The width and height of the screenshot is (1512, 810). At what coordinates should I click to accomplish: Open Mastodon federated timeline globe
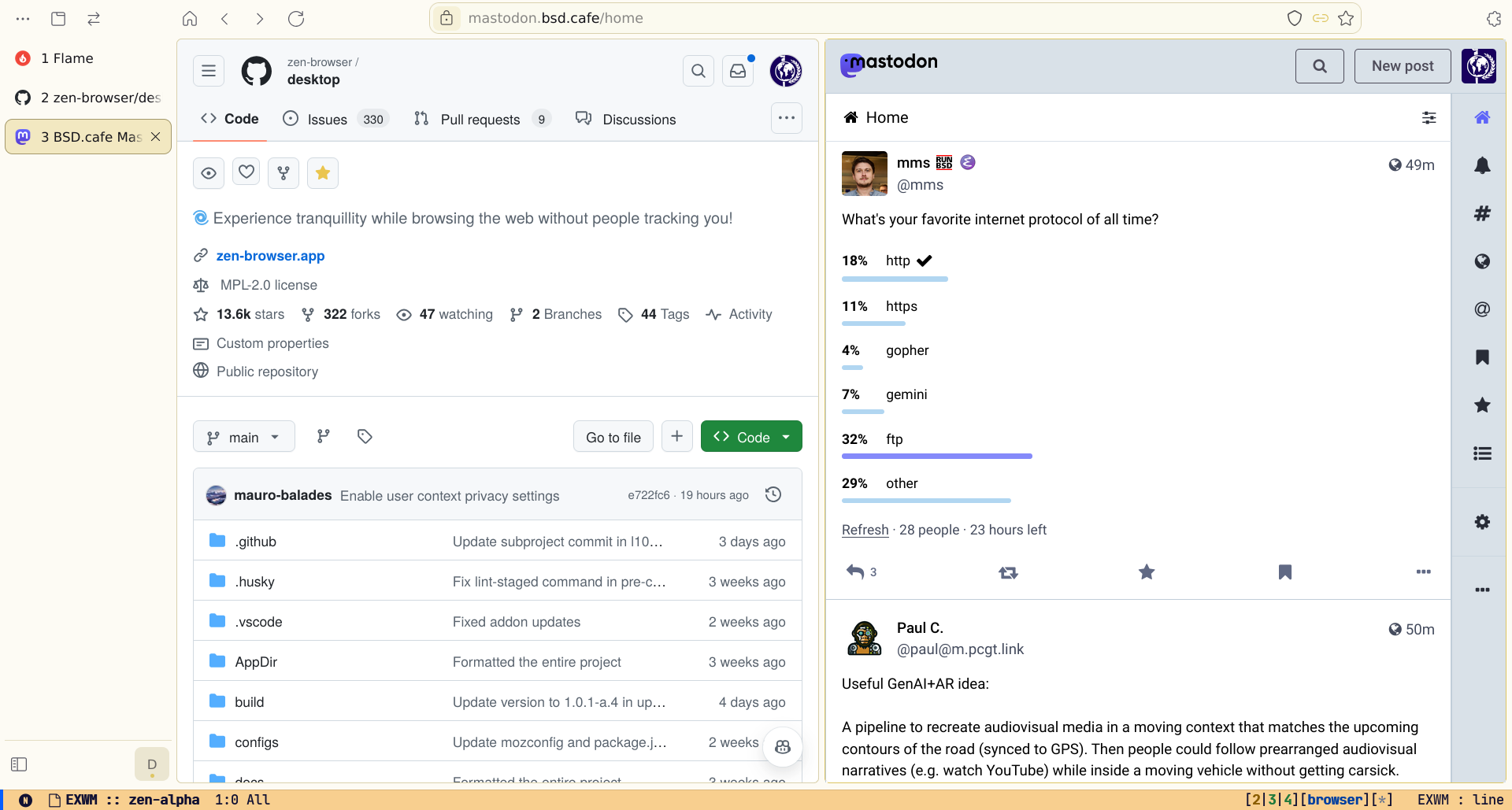[1482, 261]
